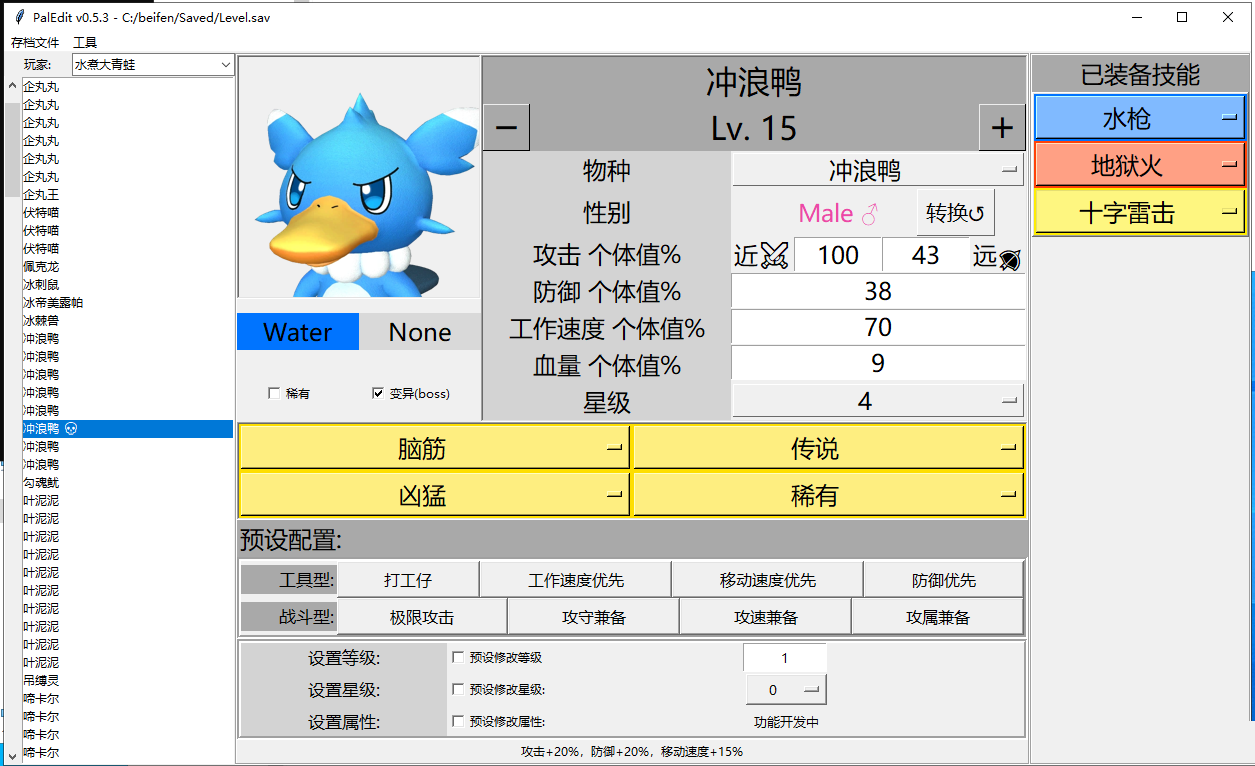Click the minus button to decrease level
Screen dimensions: 1255x766
[506, 128]
